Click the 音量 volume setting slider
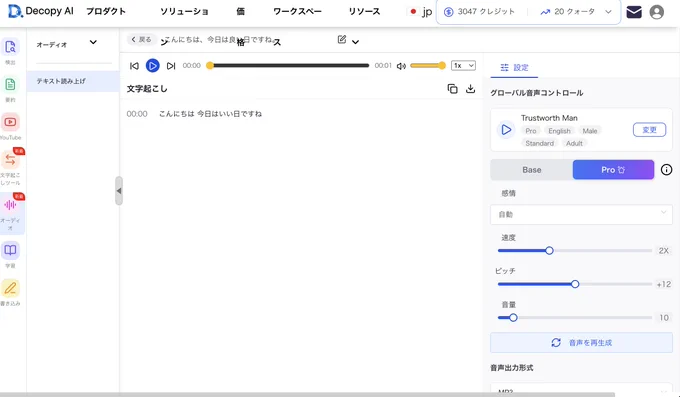This screenshot has width=680, height=397. (575, 318)
